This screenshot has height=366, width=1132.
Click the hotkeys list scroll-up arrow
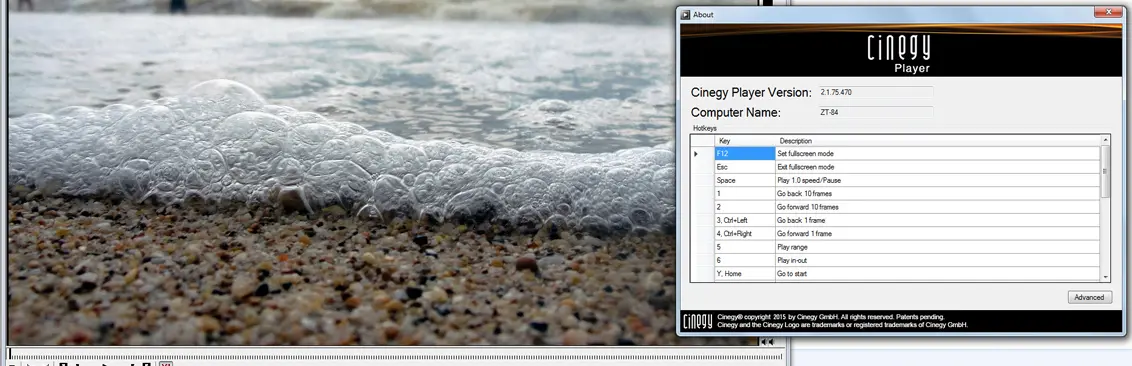pos(1105,139)
